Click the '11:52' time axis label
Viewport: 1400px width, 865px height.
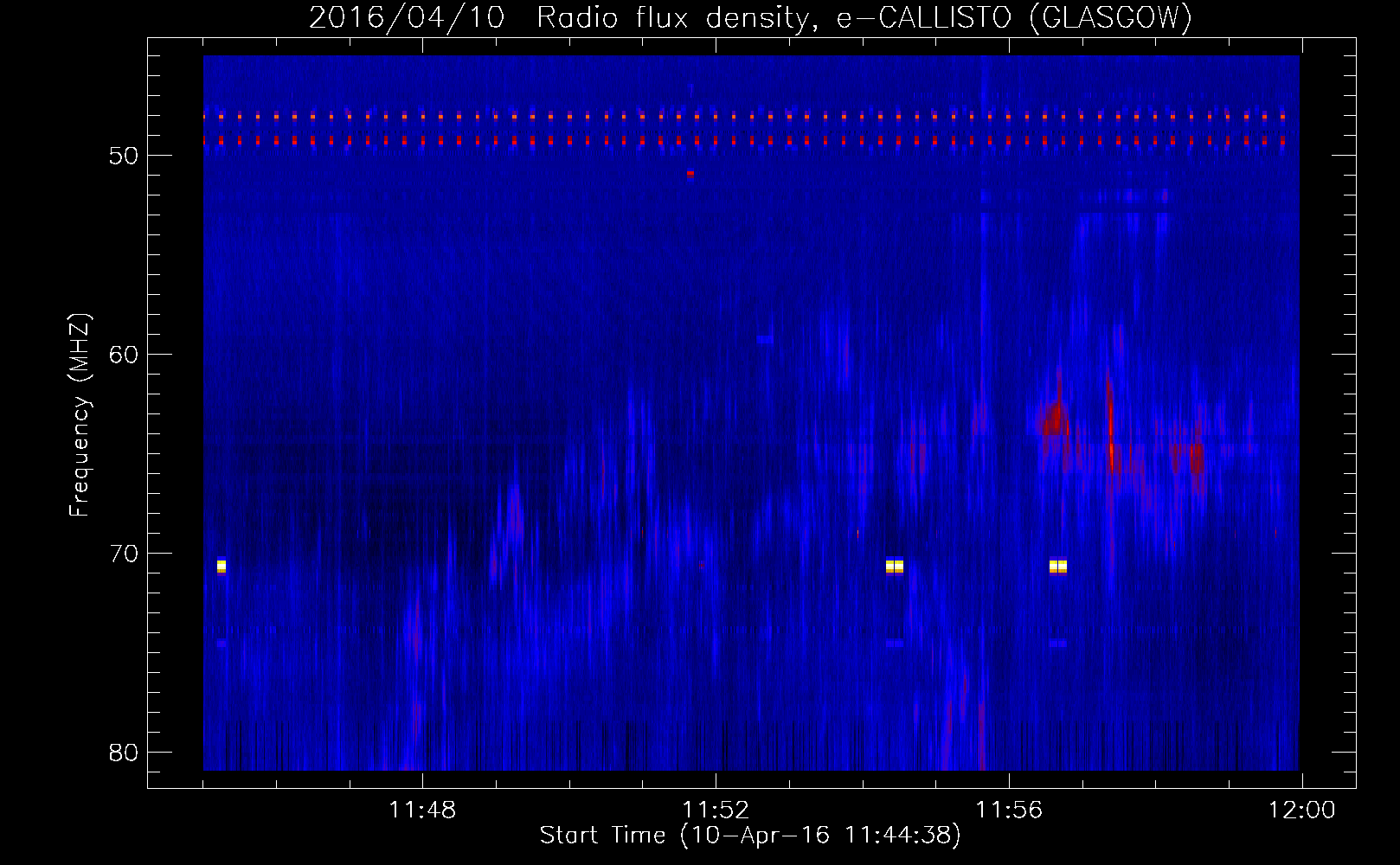716,811
